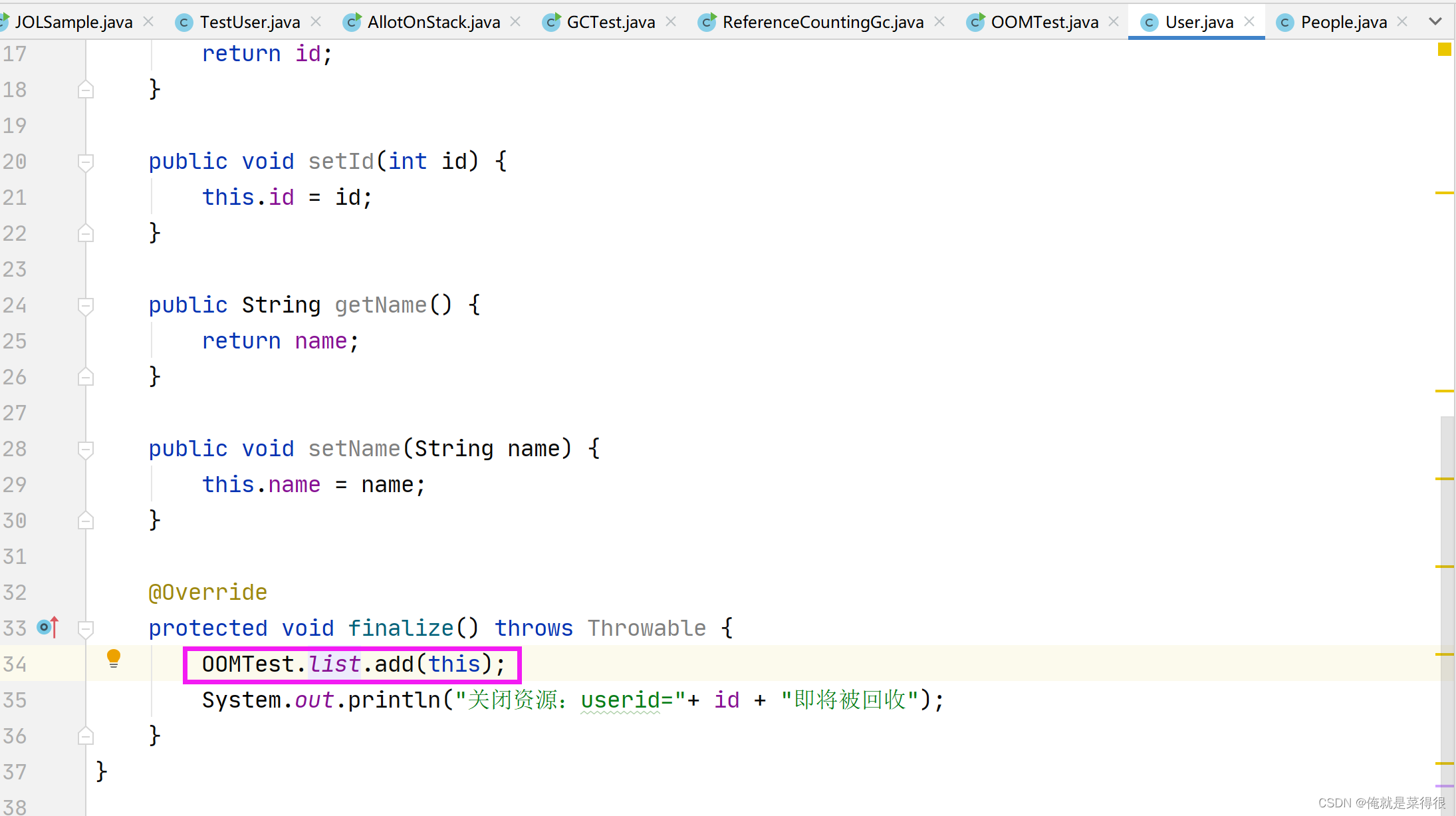Close the OOMTest.java tab
Viewport: 1456px width, 816px height.
[x=1114, y=22]
